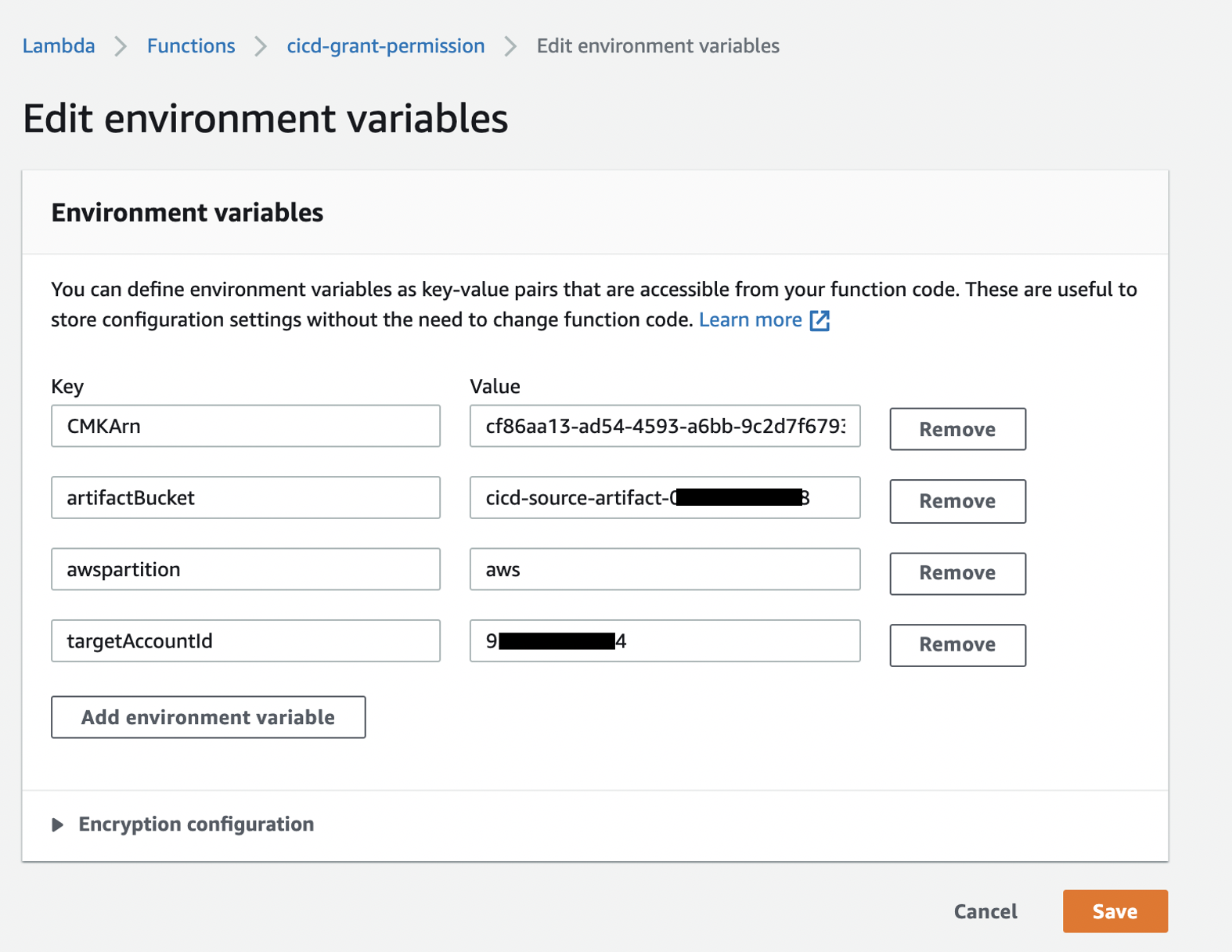Edit the aws value field
1232x952 pixels.
[665, 569]
